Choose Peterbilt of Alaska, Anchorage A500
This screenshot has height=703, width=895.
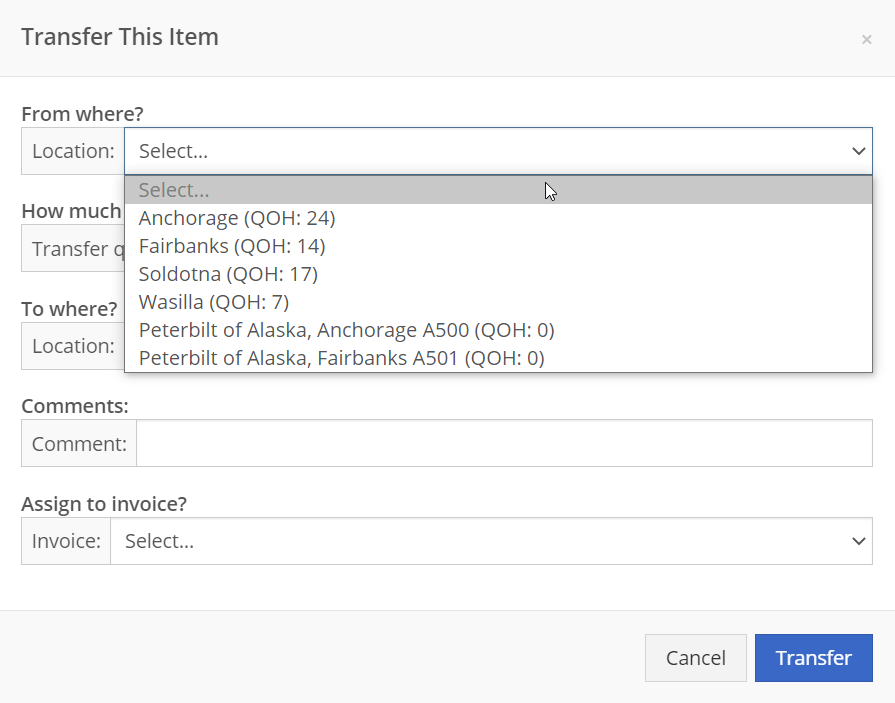[498, 330]
